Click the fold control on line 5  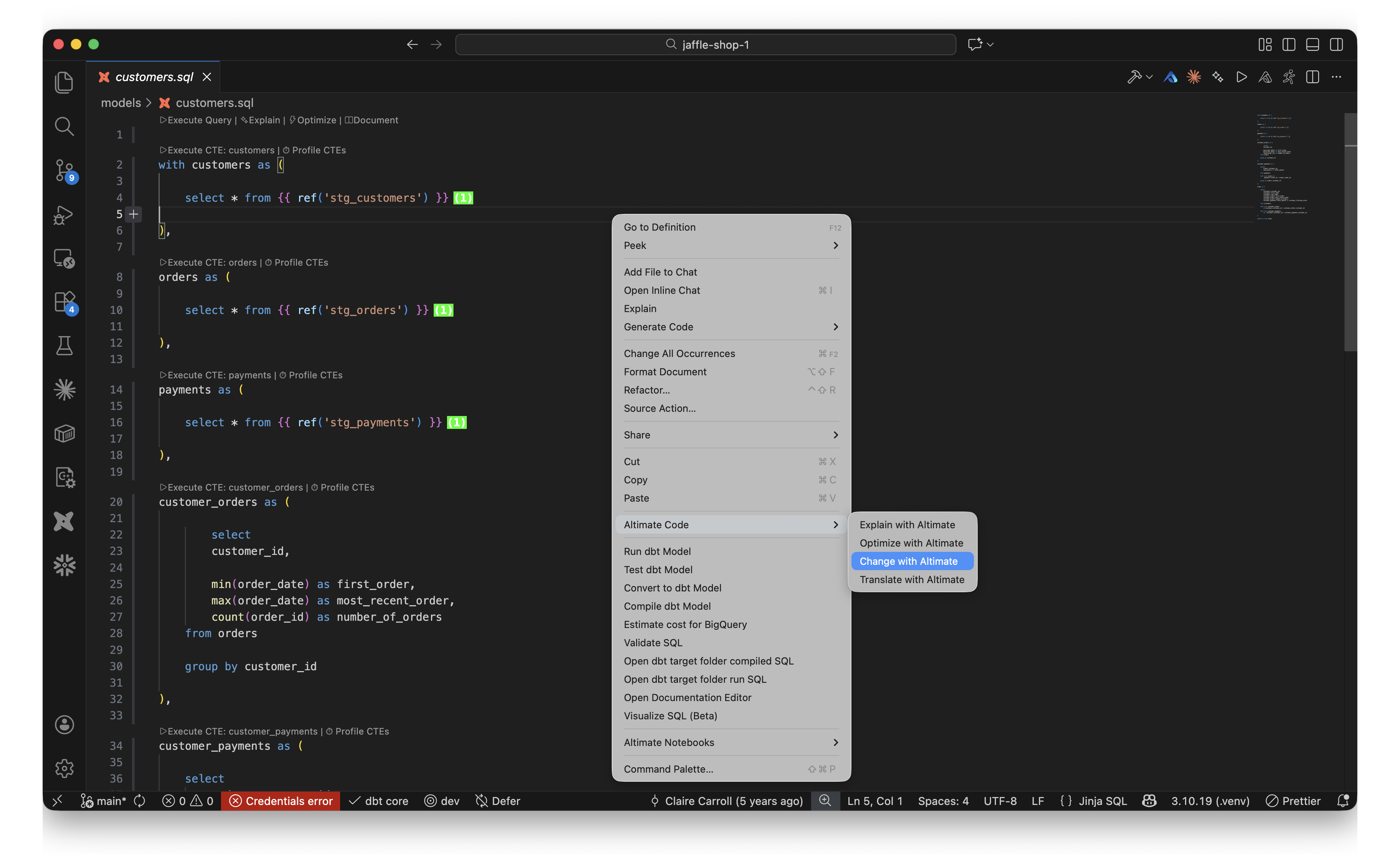(x=134, y=214)
